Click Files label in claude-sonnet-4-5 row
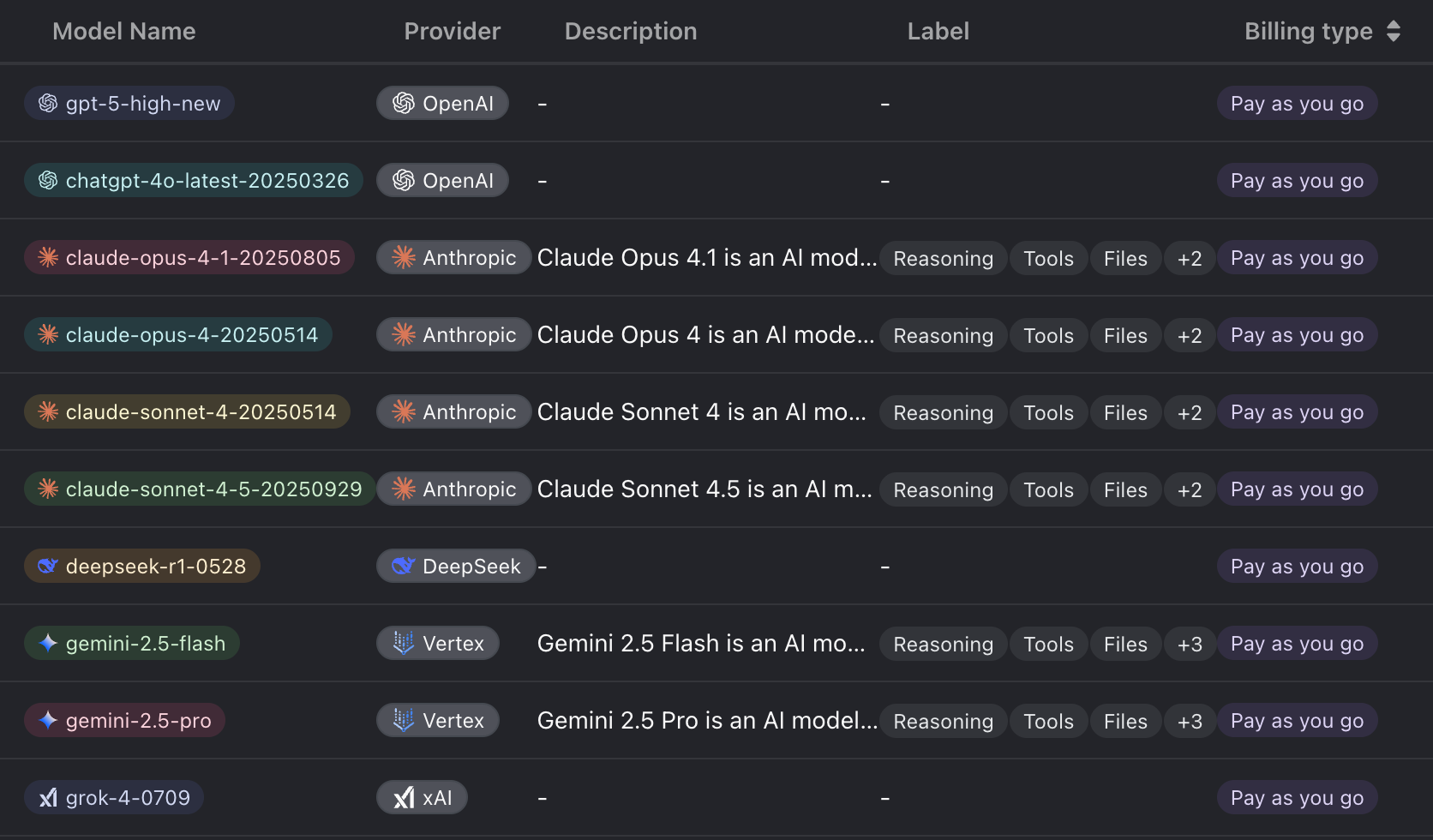1433x840 pixels. [1124, 490]
